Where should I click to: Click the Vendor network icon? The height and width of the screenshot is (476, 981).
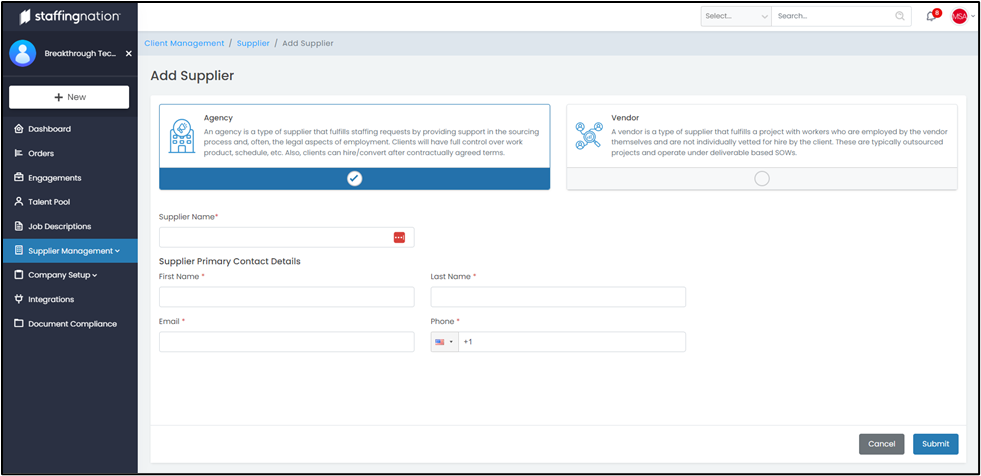click(x=589, y=136)
